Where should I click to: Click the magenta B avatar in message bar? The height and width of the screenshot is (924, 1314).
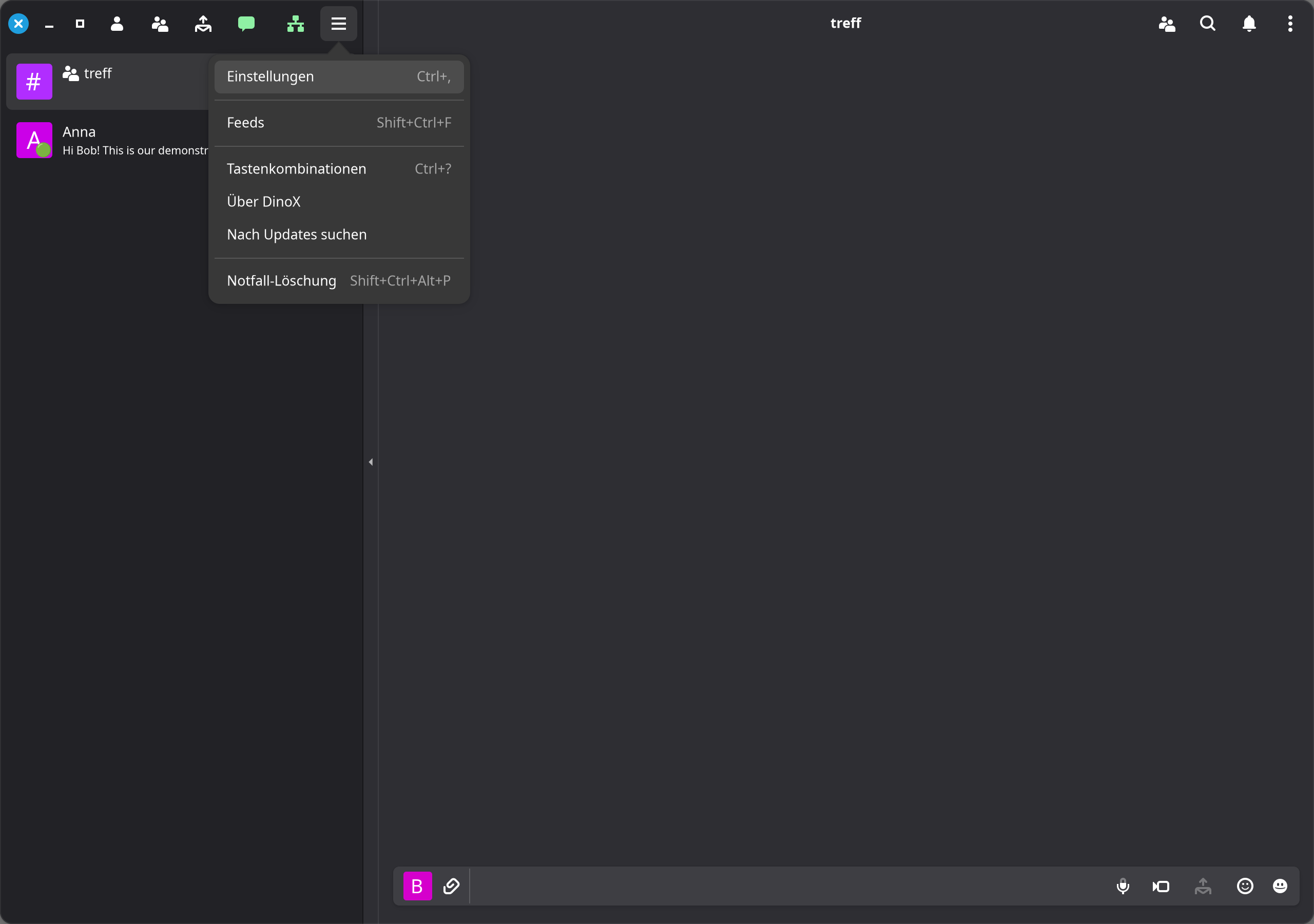click(418, 886)
